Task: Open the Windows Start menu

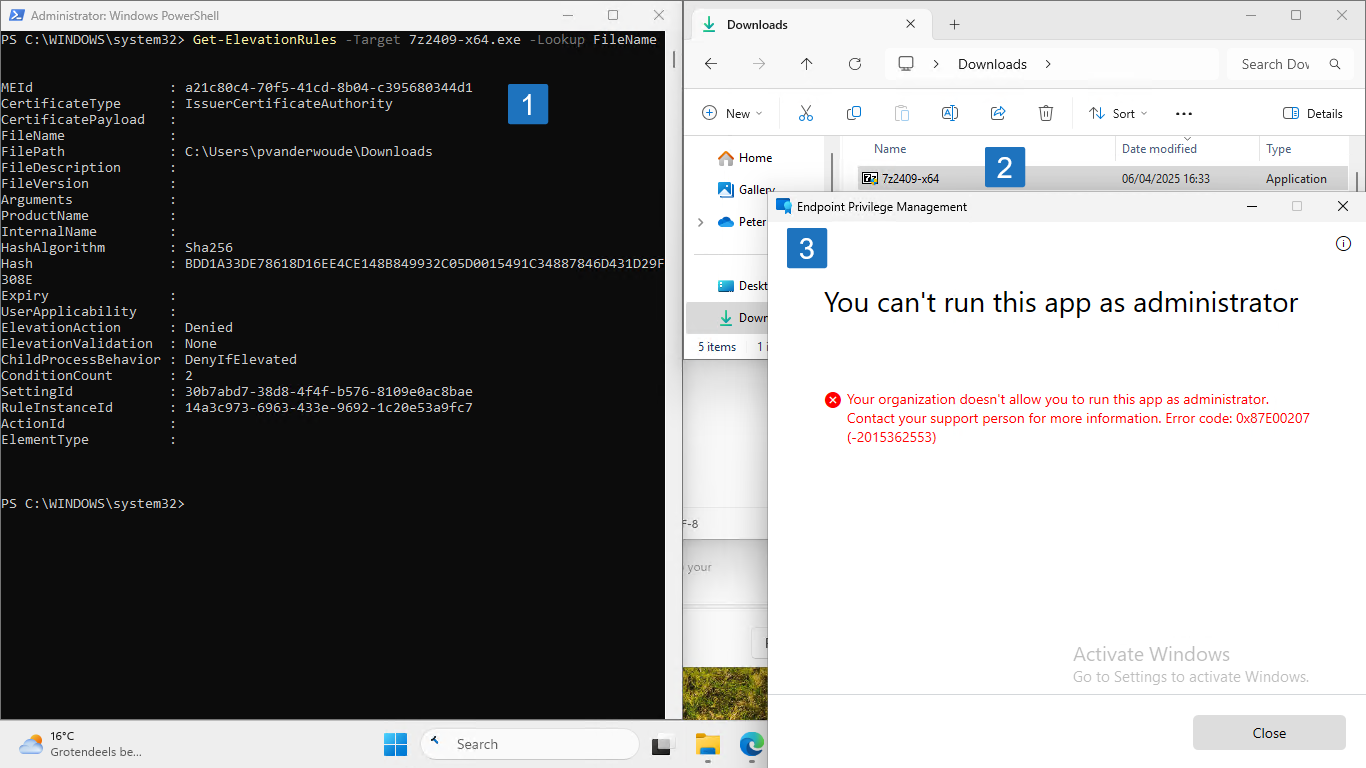Action: pyautogui.click(x=395, y=744)
